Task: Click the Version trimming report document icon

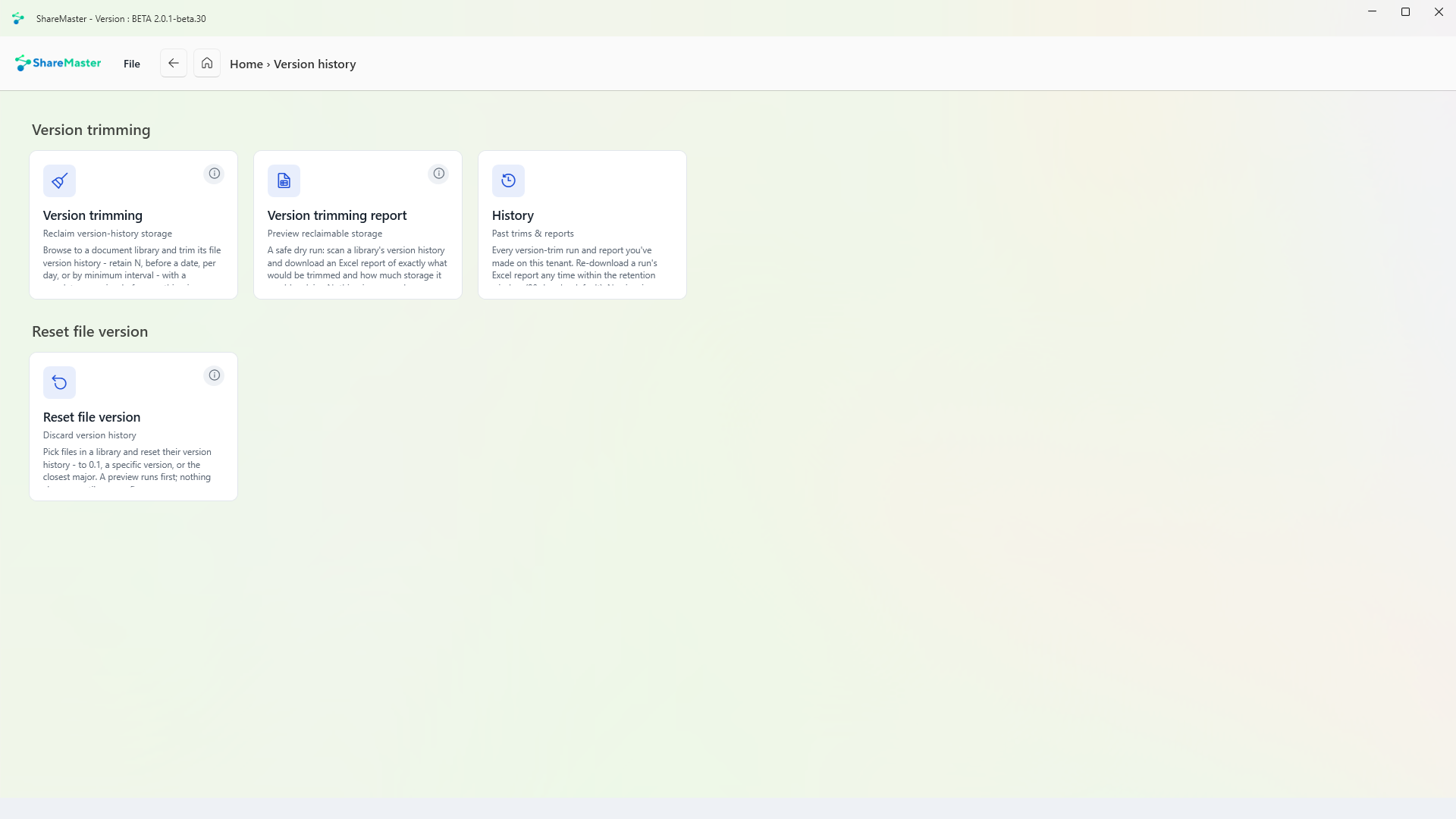Action: (x=284, y=180)
